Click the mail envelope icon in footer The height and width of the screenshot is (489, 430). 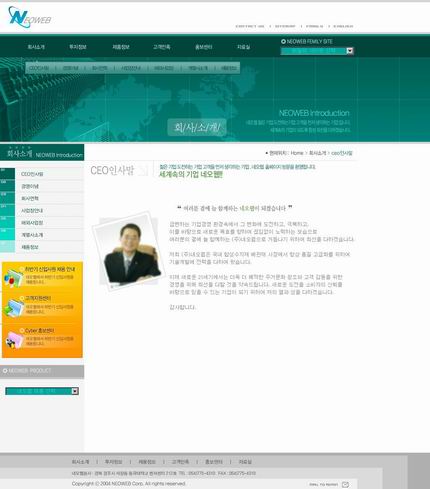345,484
